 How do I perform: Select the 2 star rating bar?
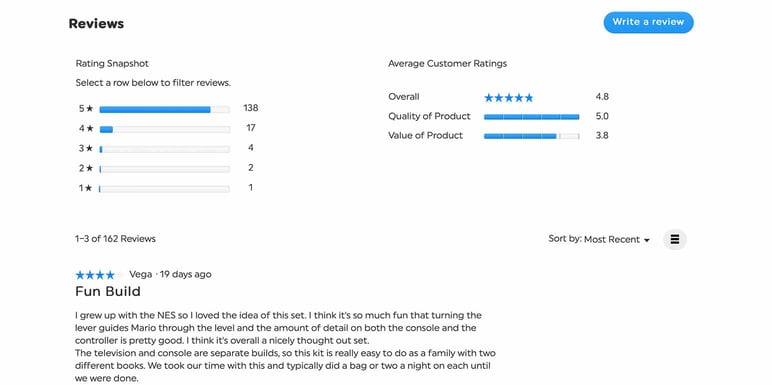pyautogui.click(x=164, y=169)
